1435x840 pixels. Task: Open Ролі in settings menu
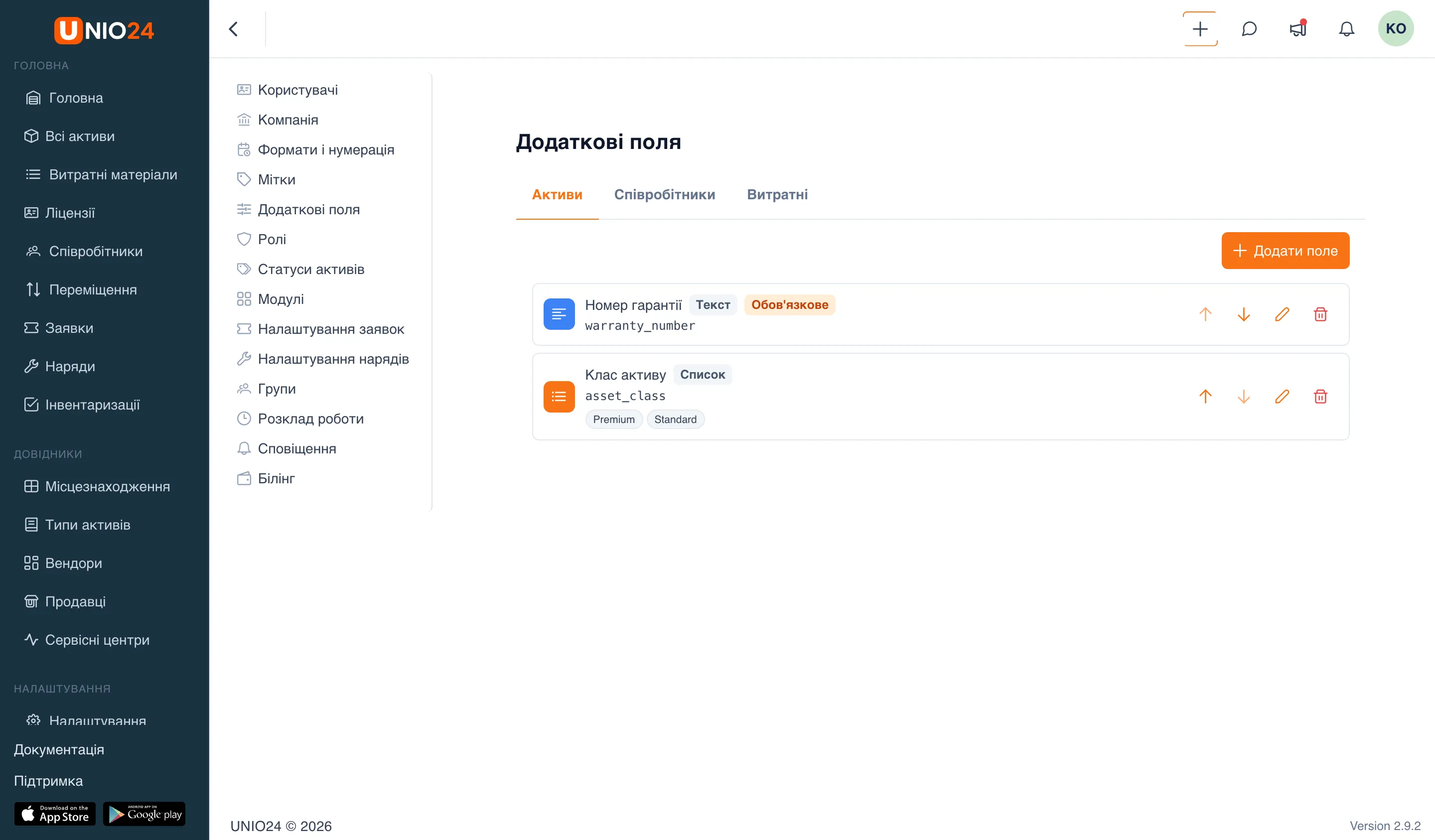click(272, 239)
